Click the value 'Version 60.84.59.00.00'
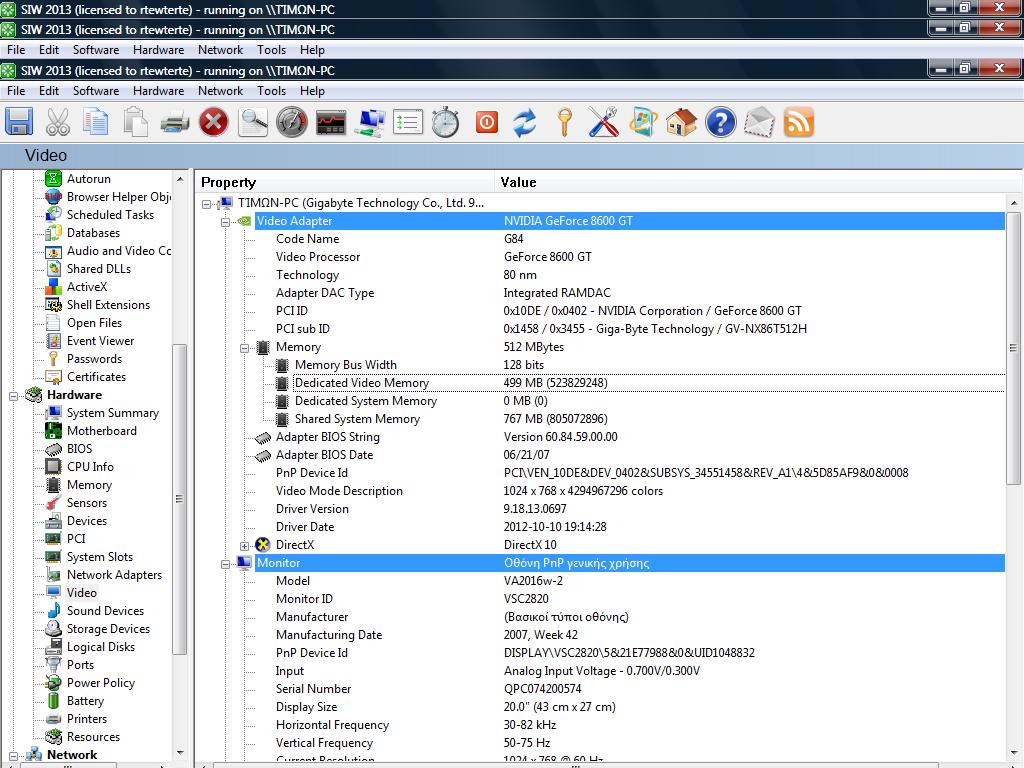 point(560,437)
